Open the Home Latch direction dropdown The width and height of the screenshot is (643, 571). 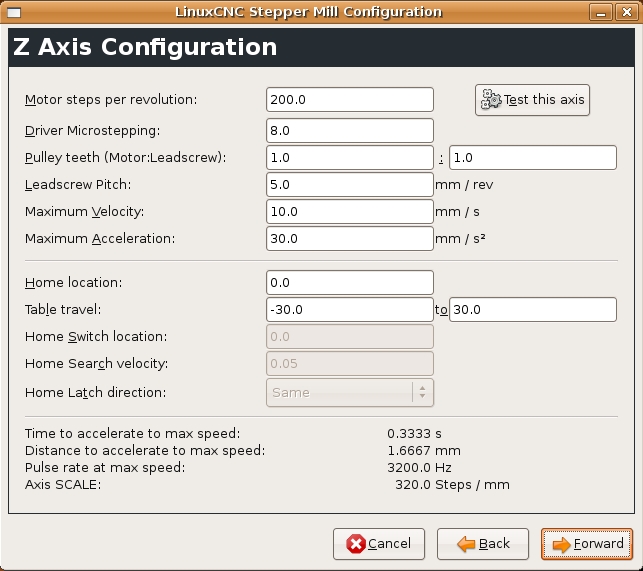point(350,393)
